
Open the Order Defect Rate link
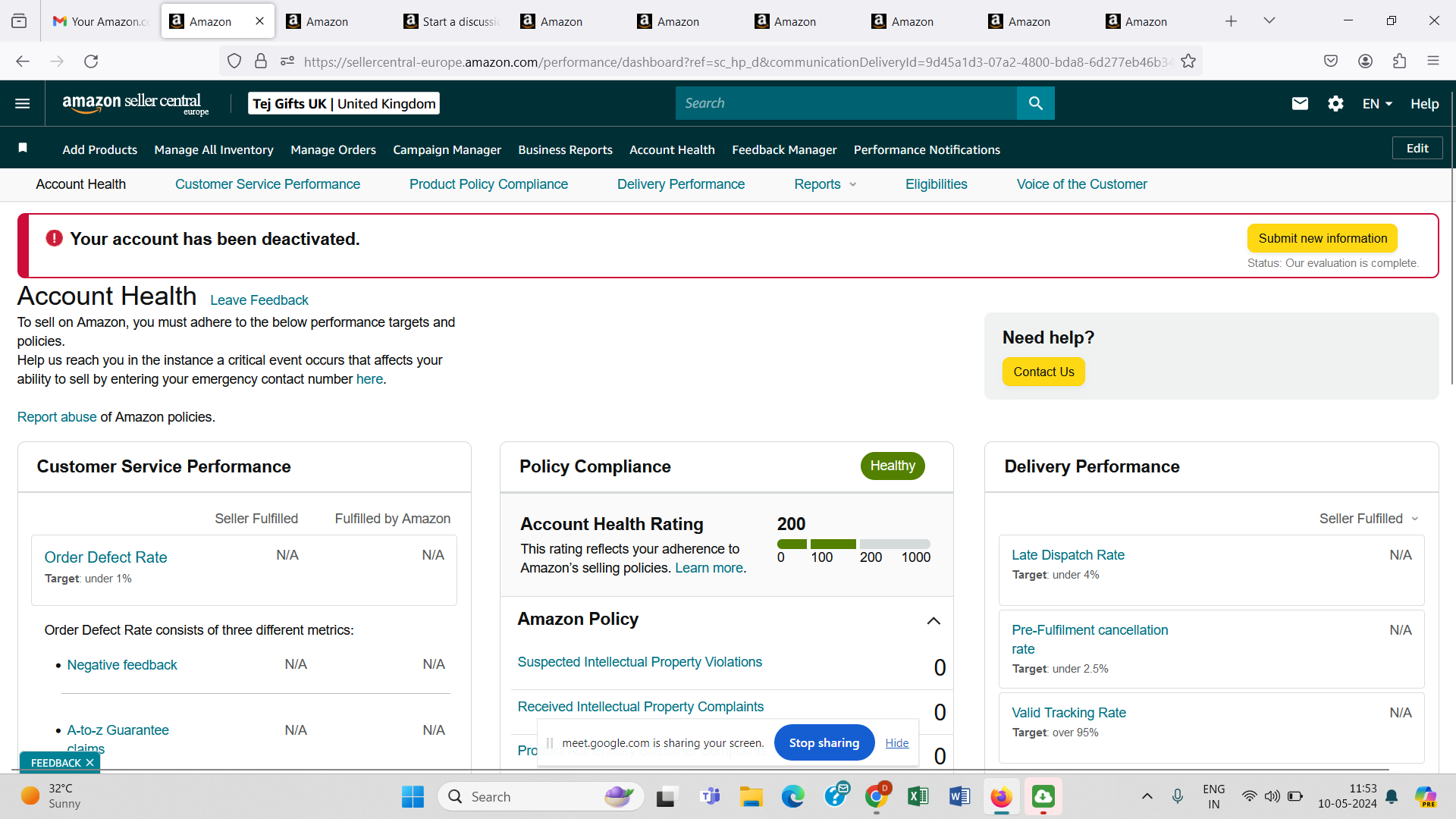[x=105, y=557]
